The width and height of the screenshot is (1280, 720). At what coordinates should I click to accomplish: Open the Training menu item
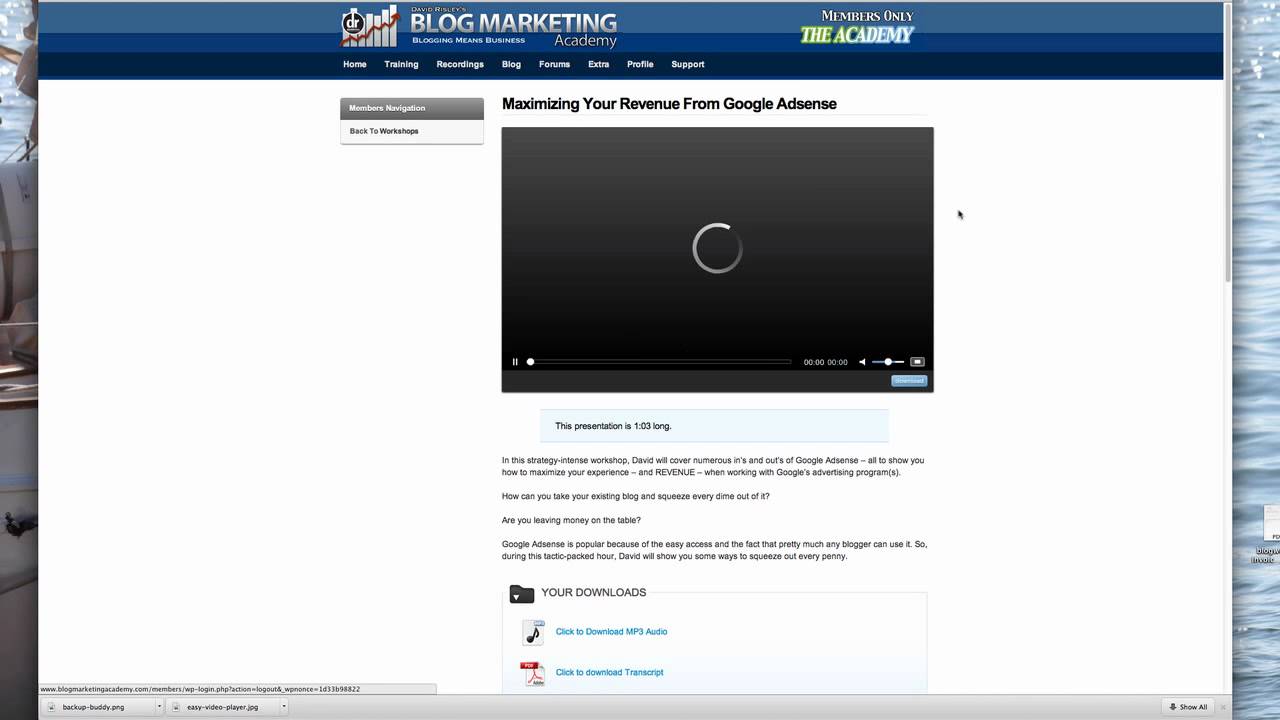pos(401,64)
